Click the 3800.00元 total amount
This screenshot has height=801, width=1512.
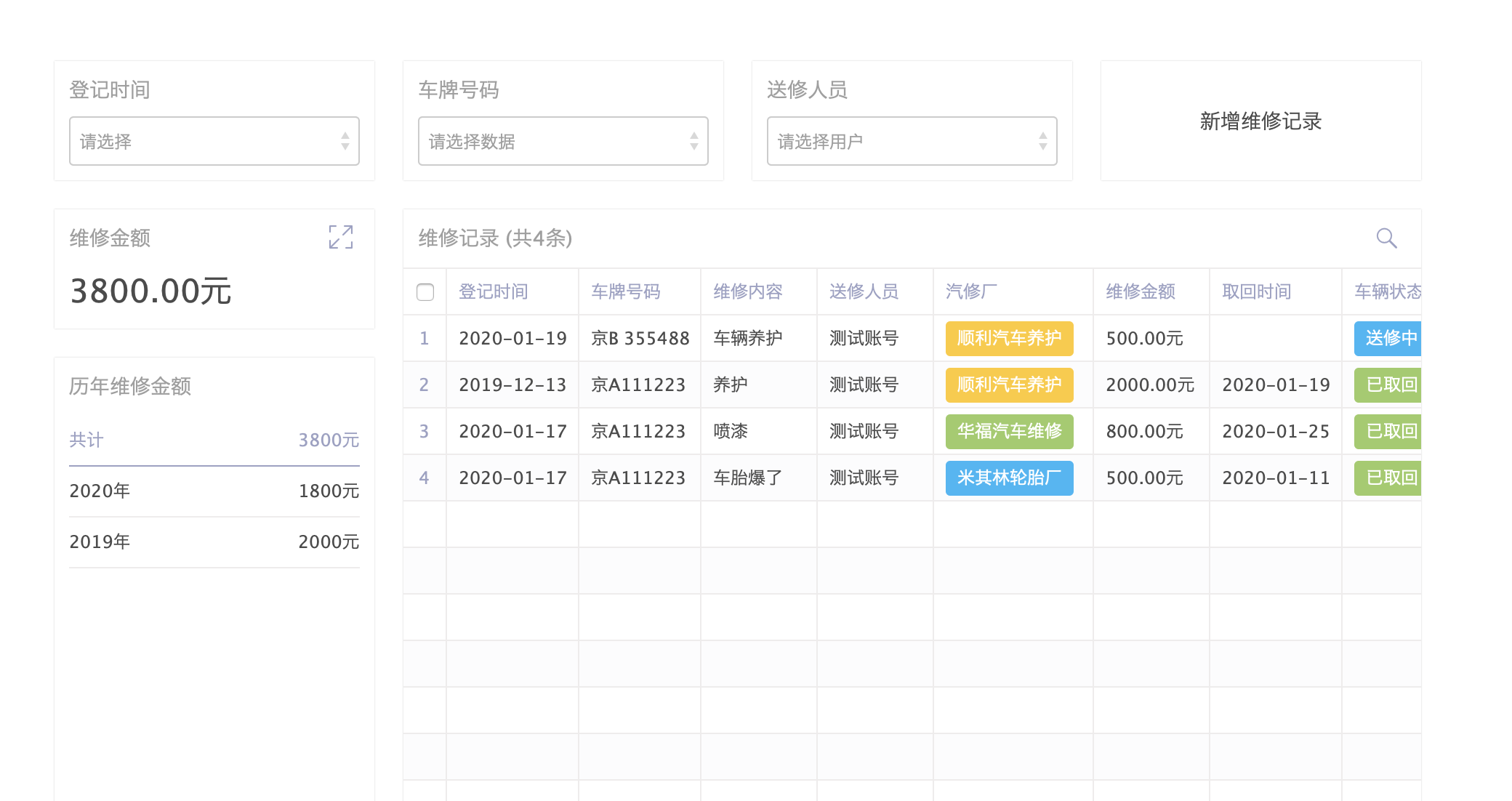(x=150, y=291)
